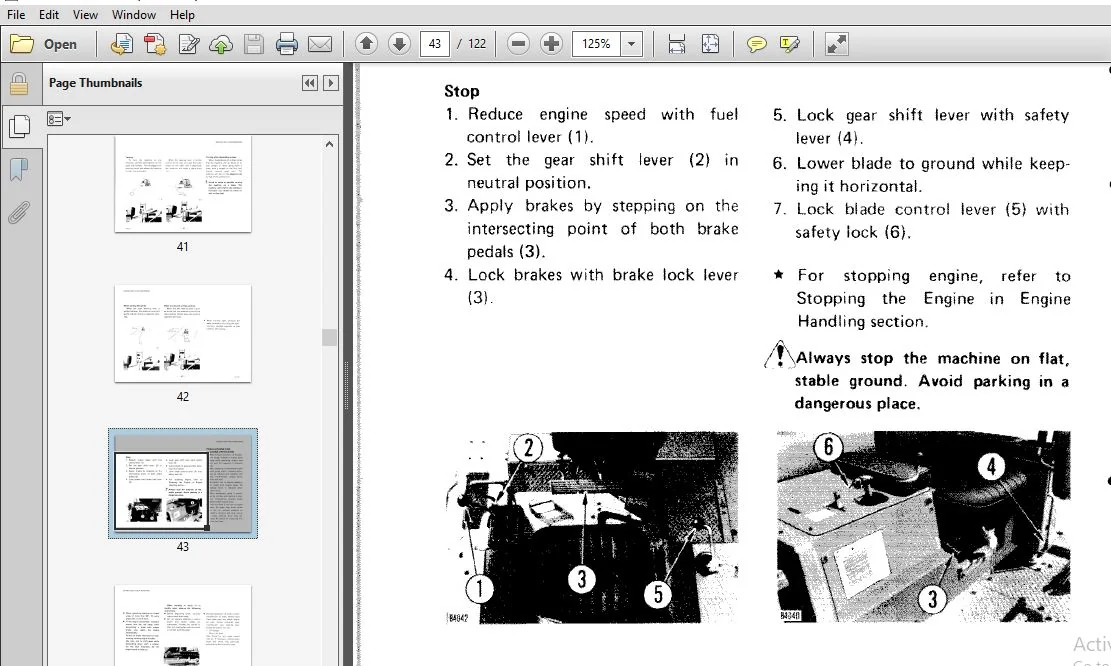
Task: Collapse the panel with double-left arrow
Action: [x=310, y=83]
